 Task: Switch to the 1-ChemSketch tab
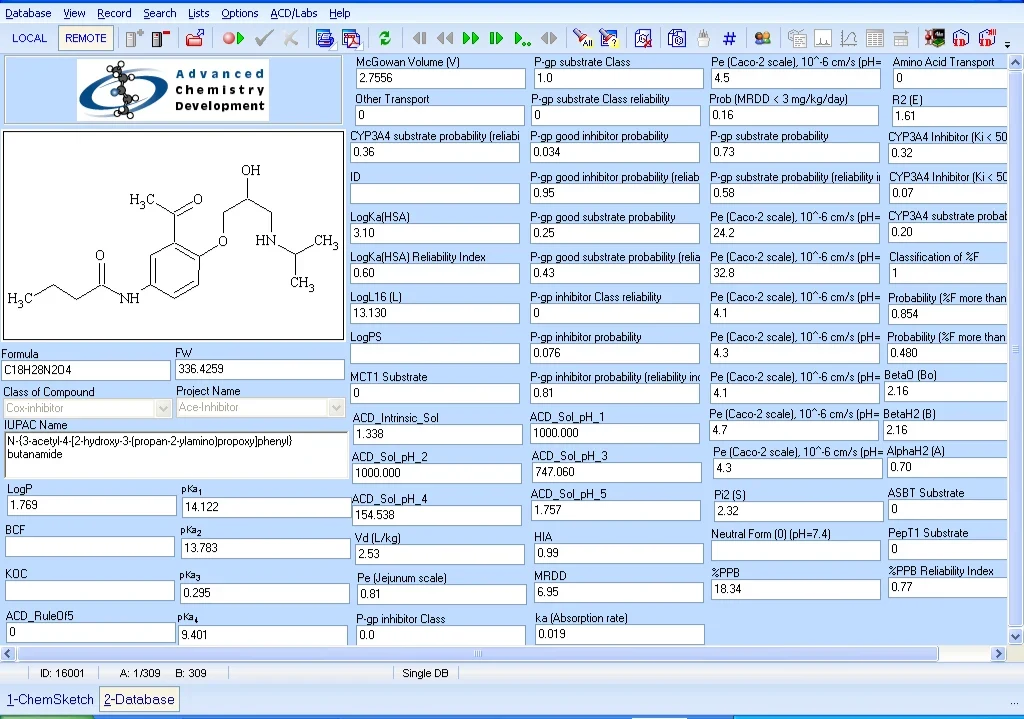[x=50, y=699]
